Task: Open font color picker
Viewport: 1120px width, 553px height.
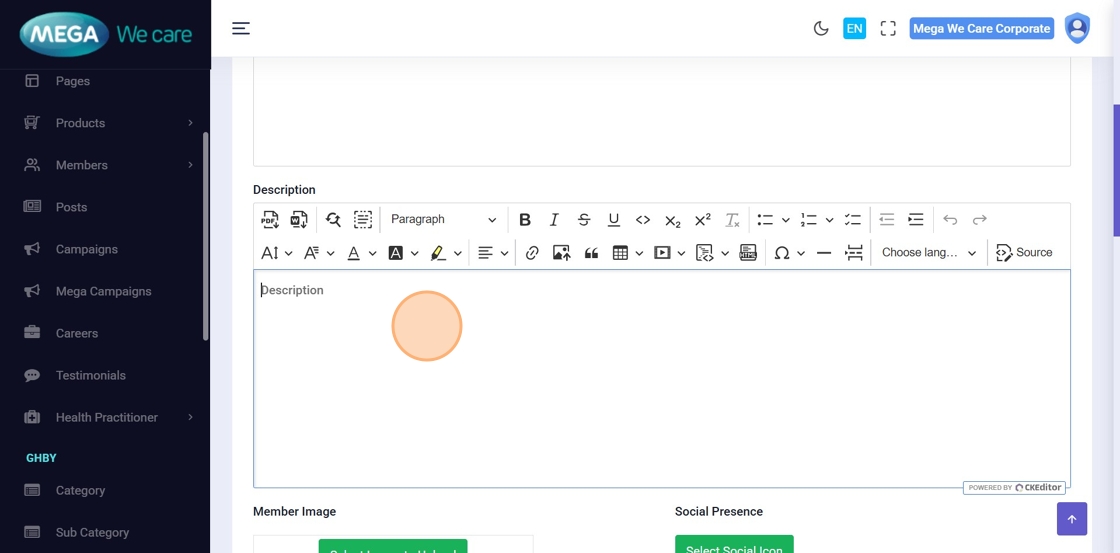Action: point(354,253)
